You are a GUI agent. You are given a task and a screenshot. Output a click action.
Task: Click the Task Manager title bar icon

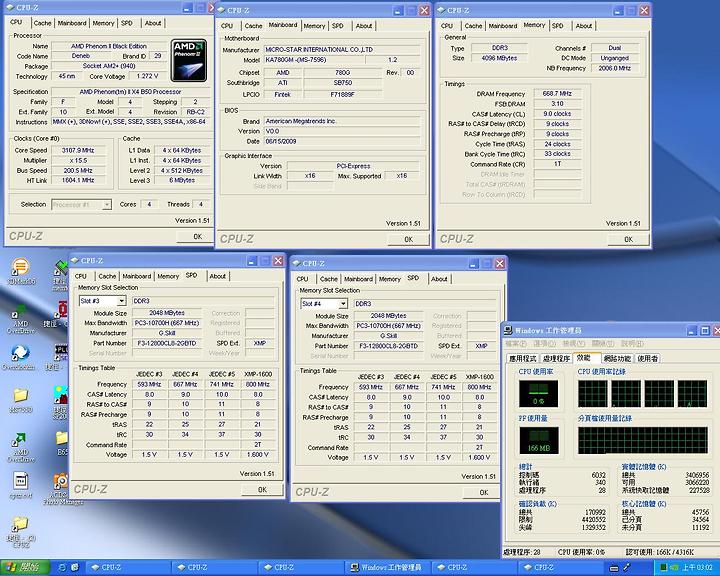508,330
